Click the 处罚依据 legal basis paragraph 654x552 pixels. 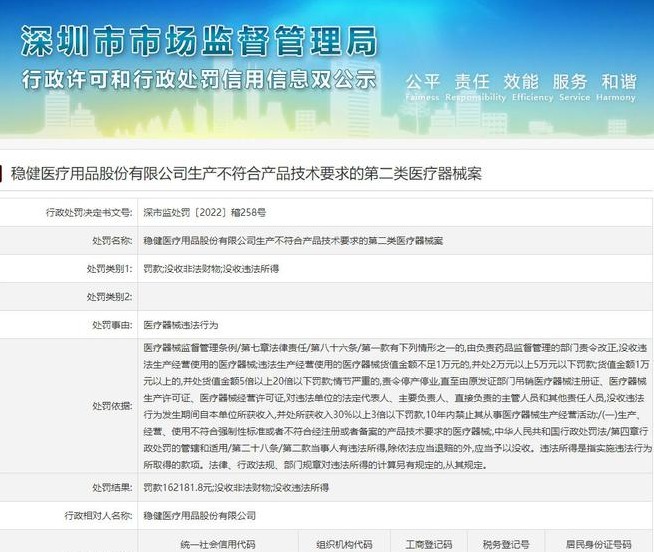click(x=397, y=406)
